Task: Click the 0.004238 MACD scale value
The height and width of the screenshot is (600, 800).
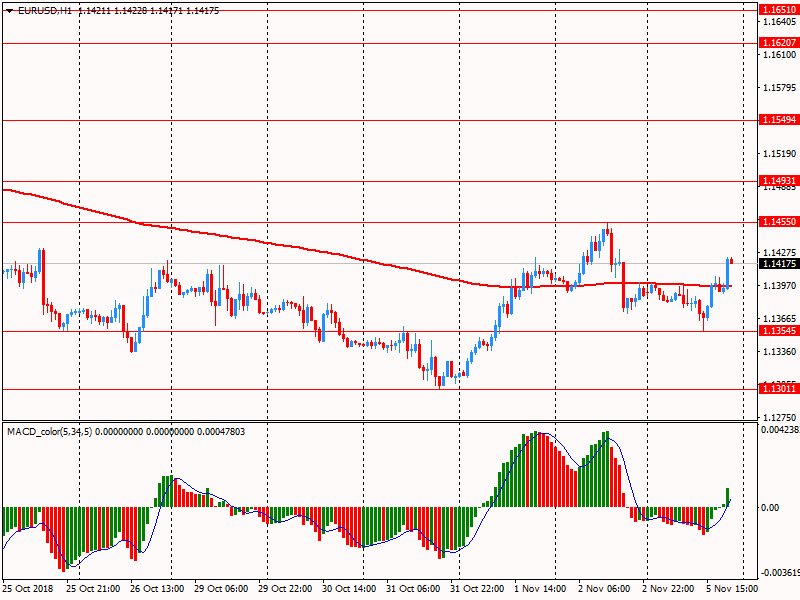Action: click(780, 430)
